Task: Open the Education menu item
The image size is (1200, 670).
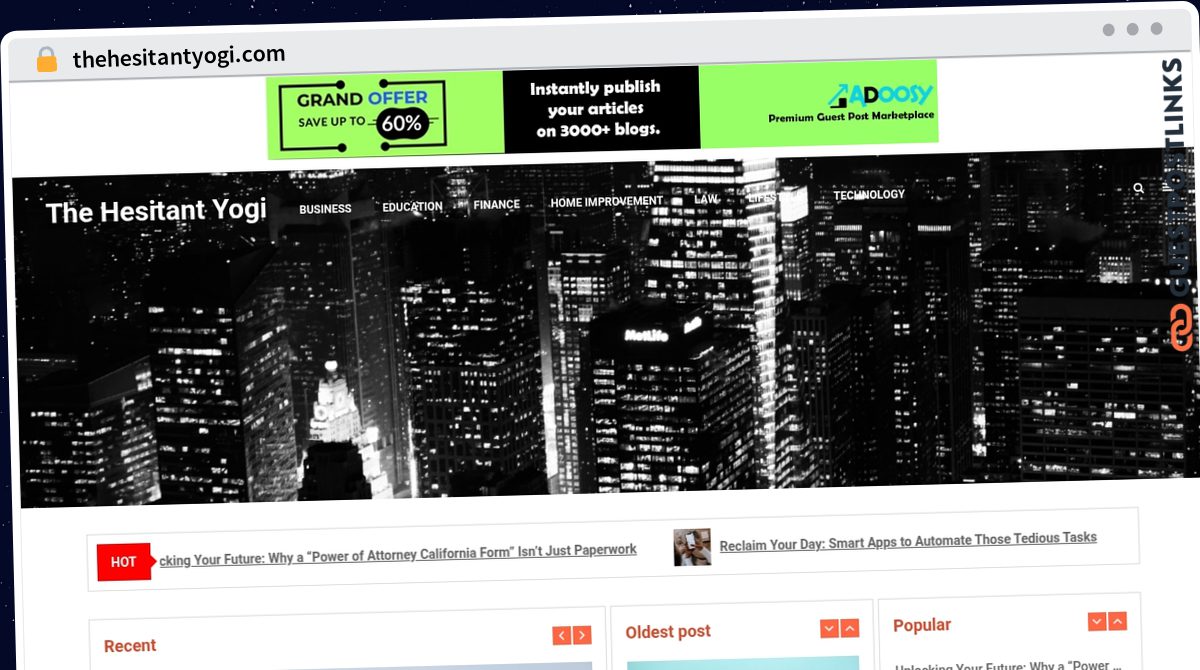Action: tap(412, 207)
